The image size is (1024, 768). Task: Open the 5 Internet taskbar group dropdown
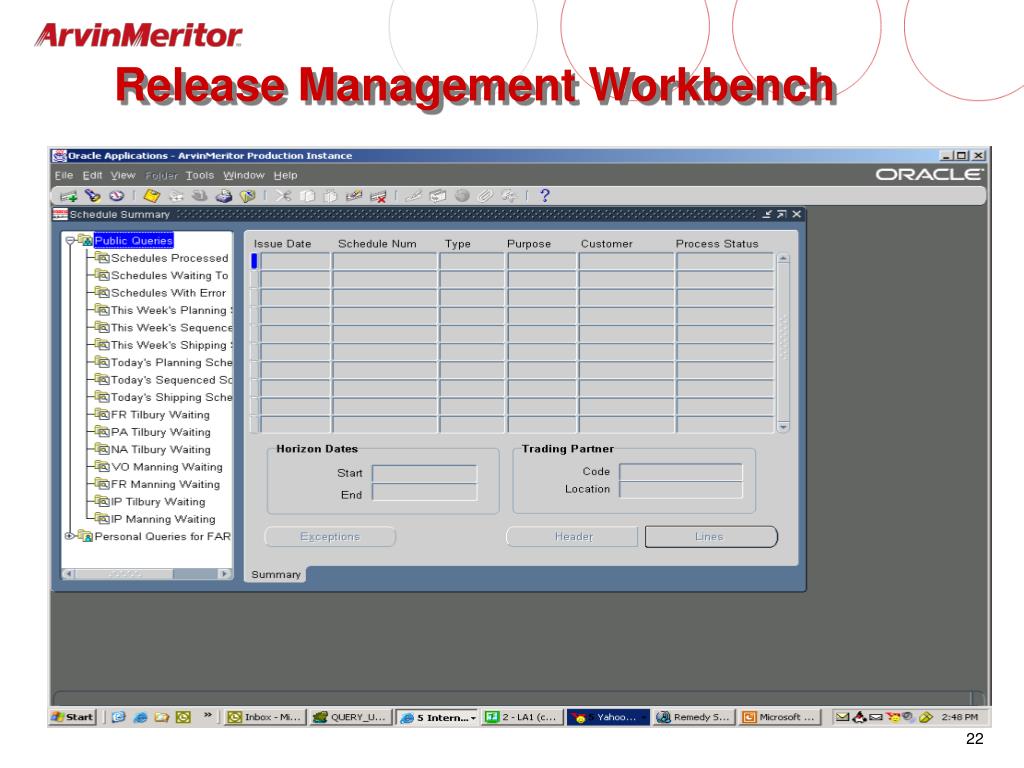tap(473, 718)
